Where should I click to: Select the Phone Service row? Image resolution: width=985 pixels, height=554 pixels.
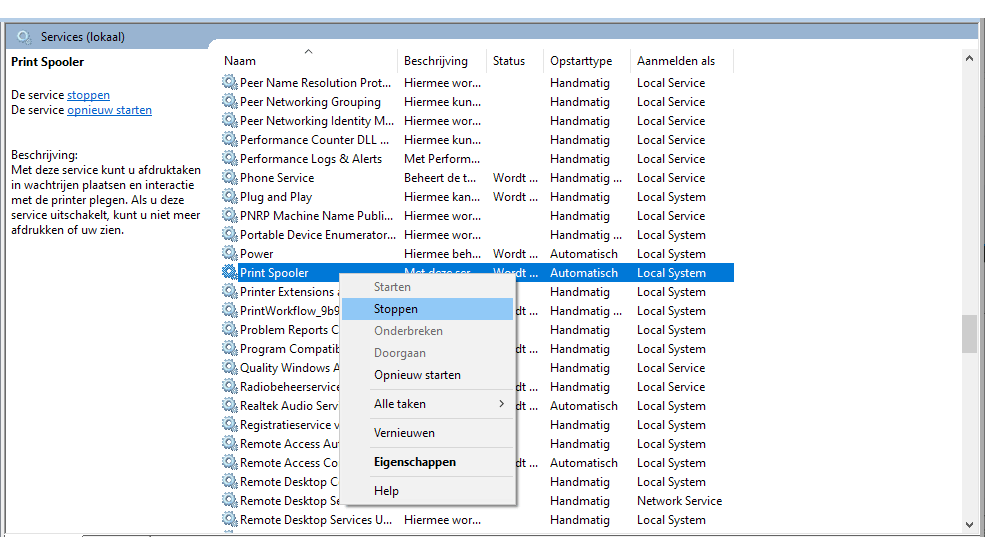[x=477, y=178]
